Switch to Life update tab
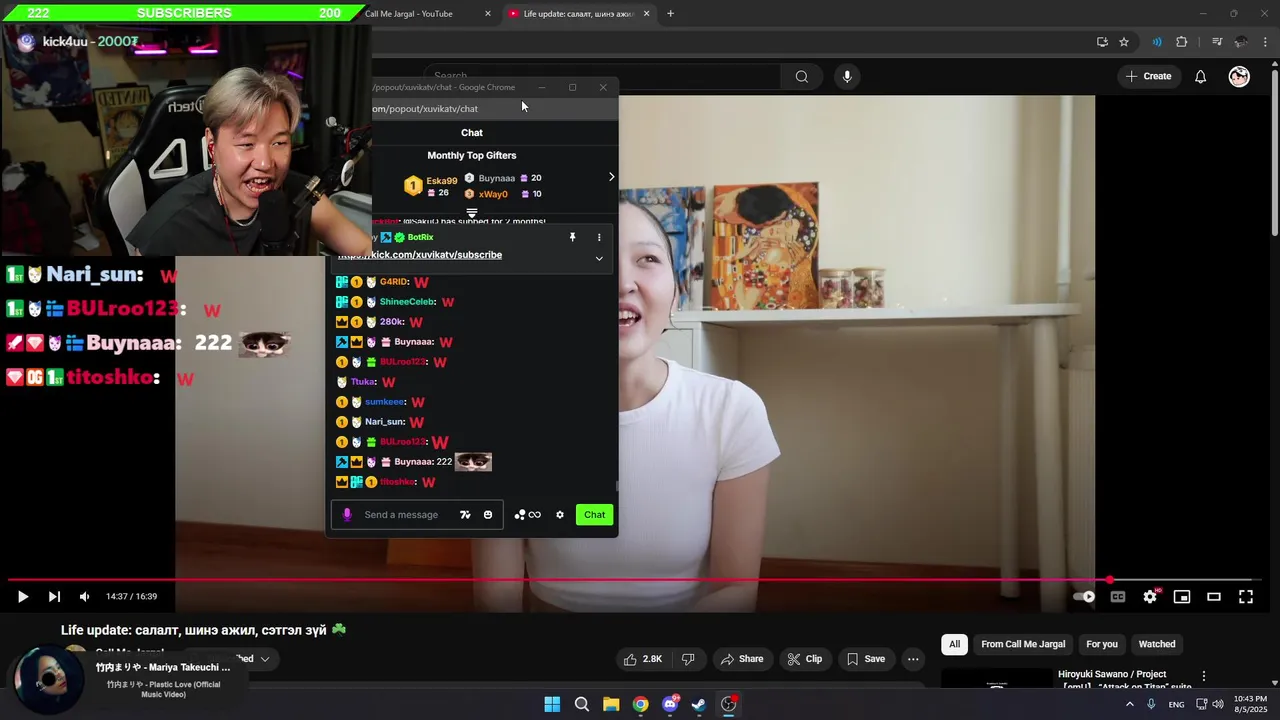The width and height of the screenshot is (1280, 720). tap(580, 14)
